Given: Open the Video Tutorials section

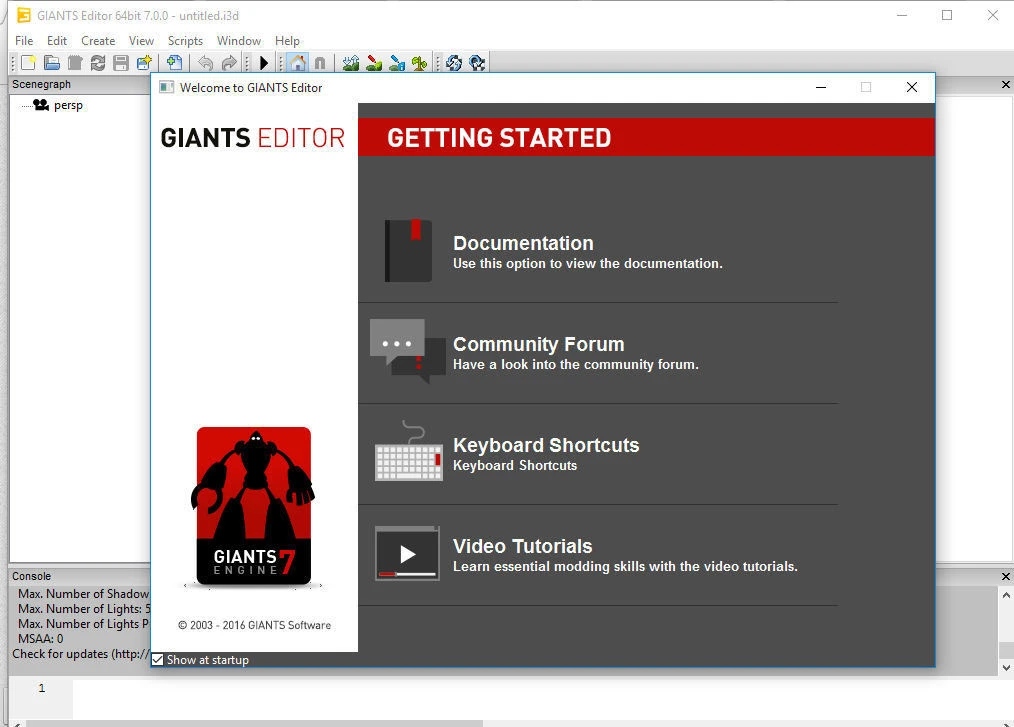Looking at the screenshot, I should tap(522, 546).
